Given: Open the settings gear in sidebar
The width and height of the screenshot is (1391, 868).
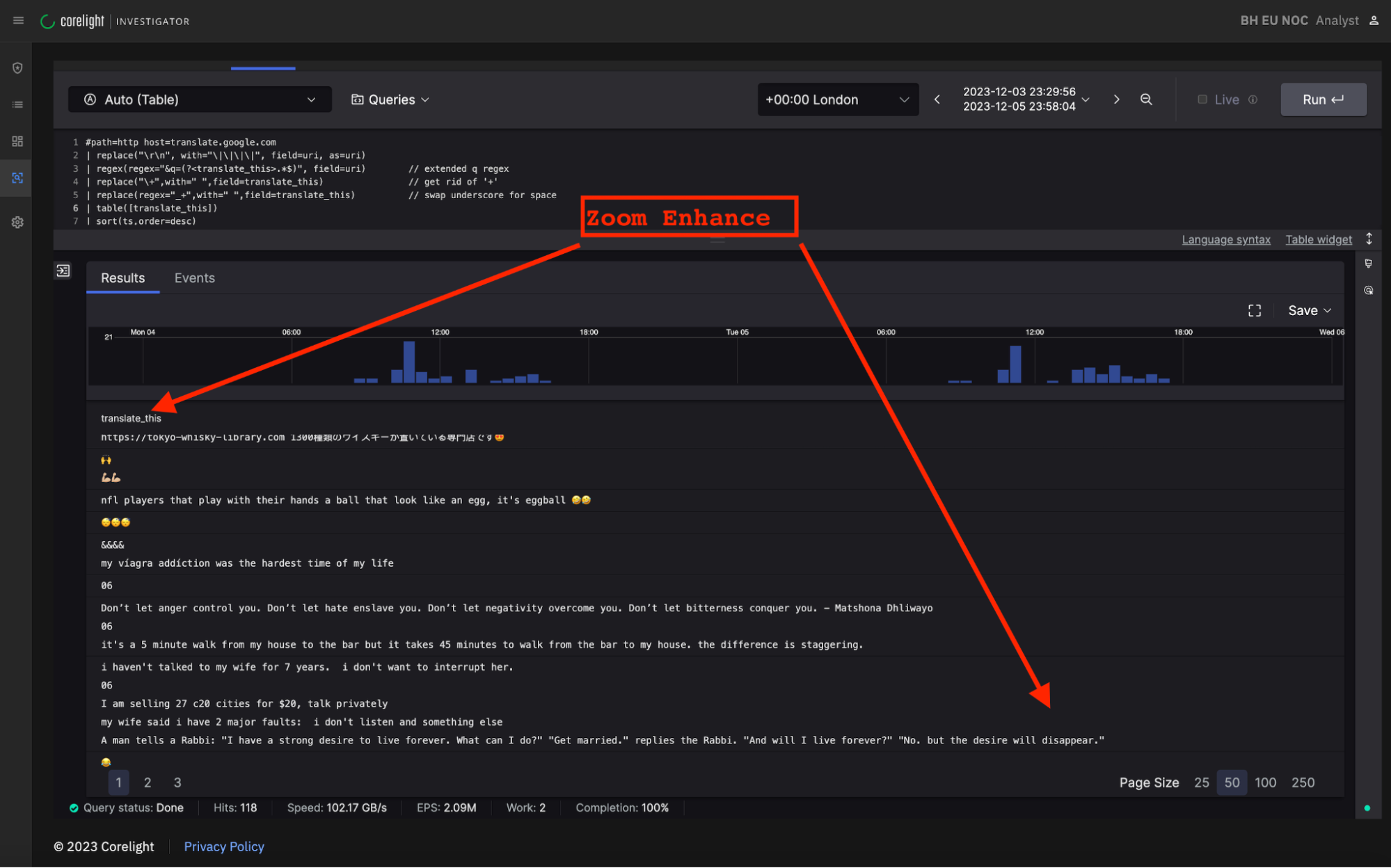Looking at the screenshot, I should click(x=17, y=223).
